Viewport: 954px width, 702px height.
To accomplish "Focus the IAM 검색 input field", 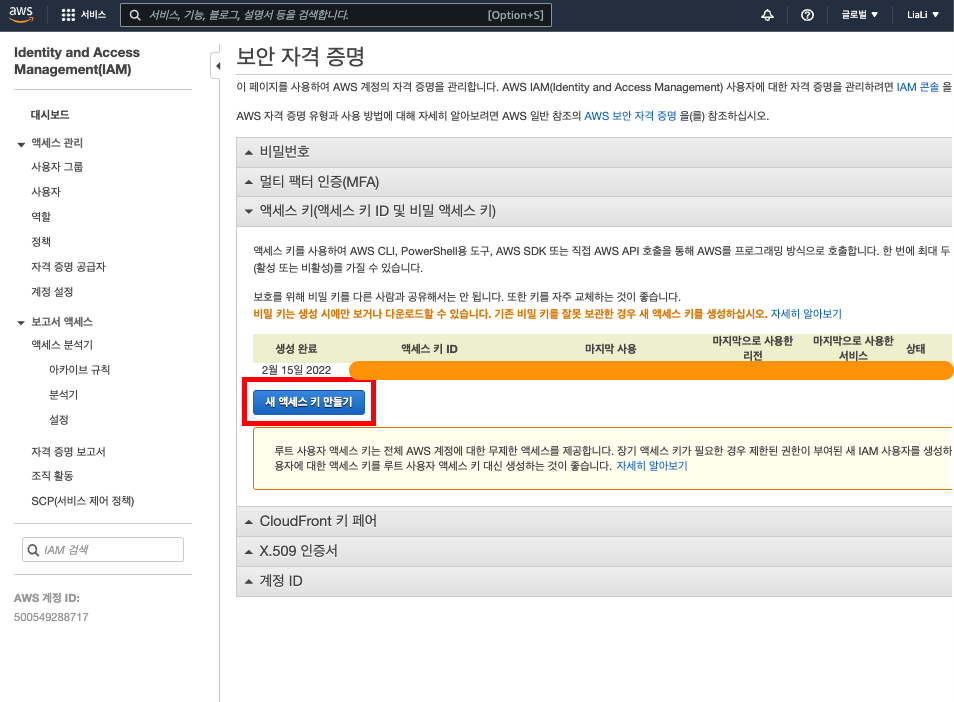I will pyautogui.click(x=103, y=550).
